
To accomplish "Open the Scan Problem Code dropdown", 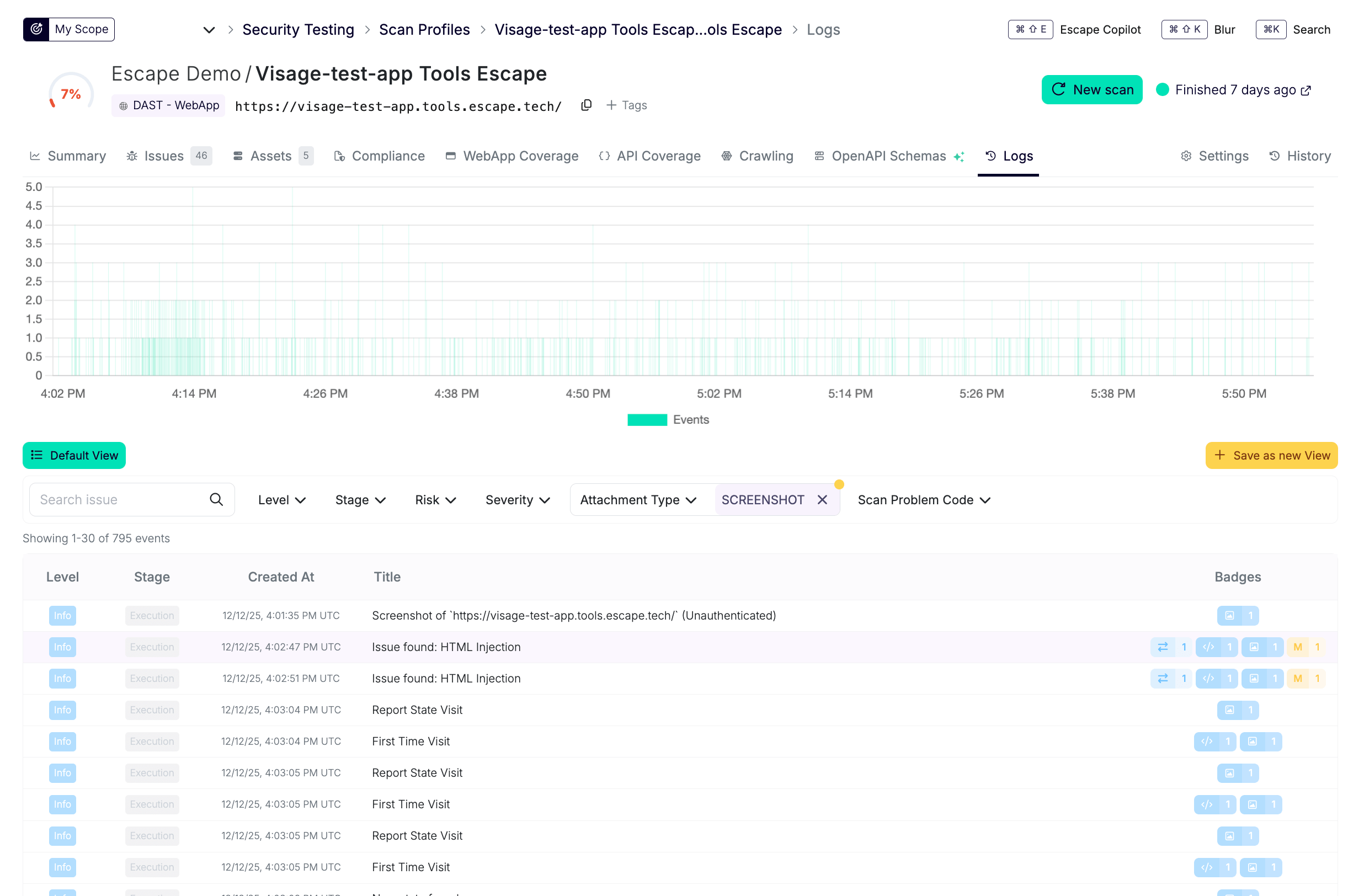I will [924, 500].
